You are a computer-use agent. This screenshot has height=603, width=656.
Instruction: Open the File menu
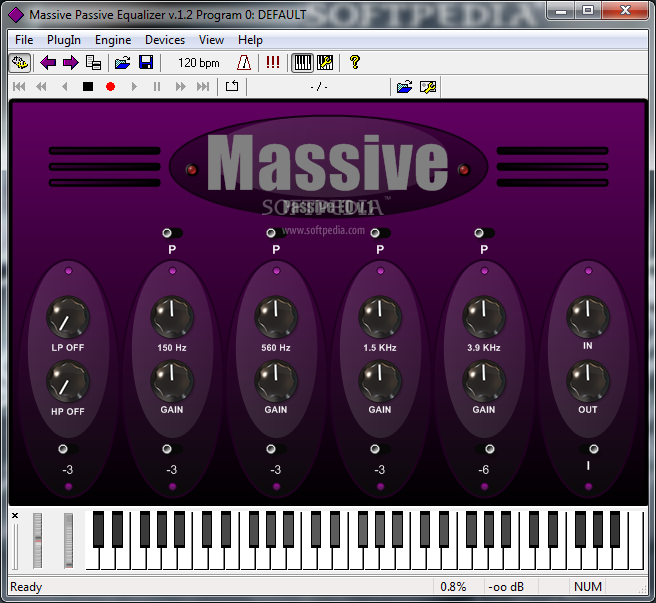click(x=24, y=40)
